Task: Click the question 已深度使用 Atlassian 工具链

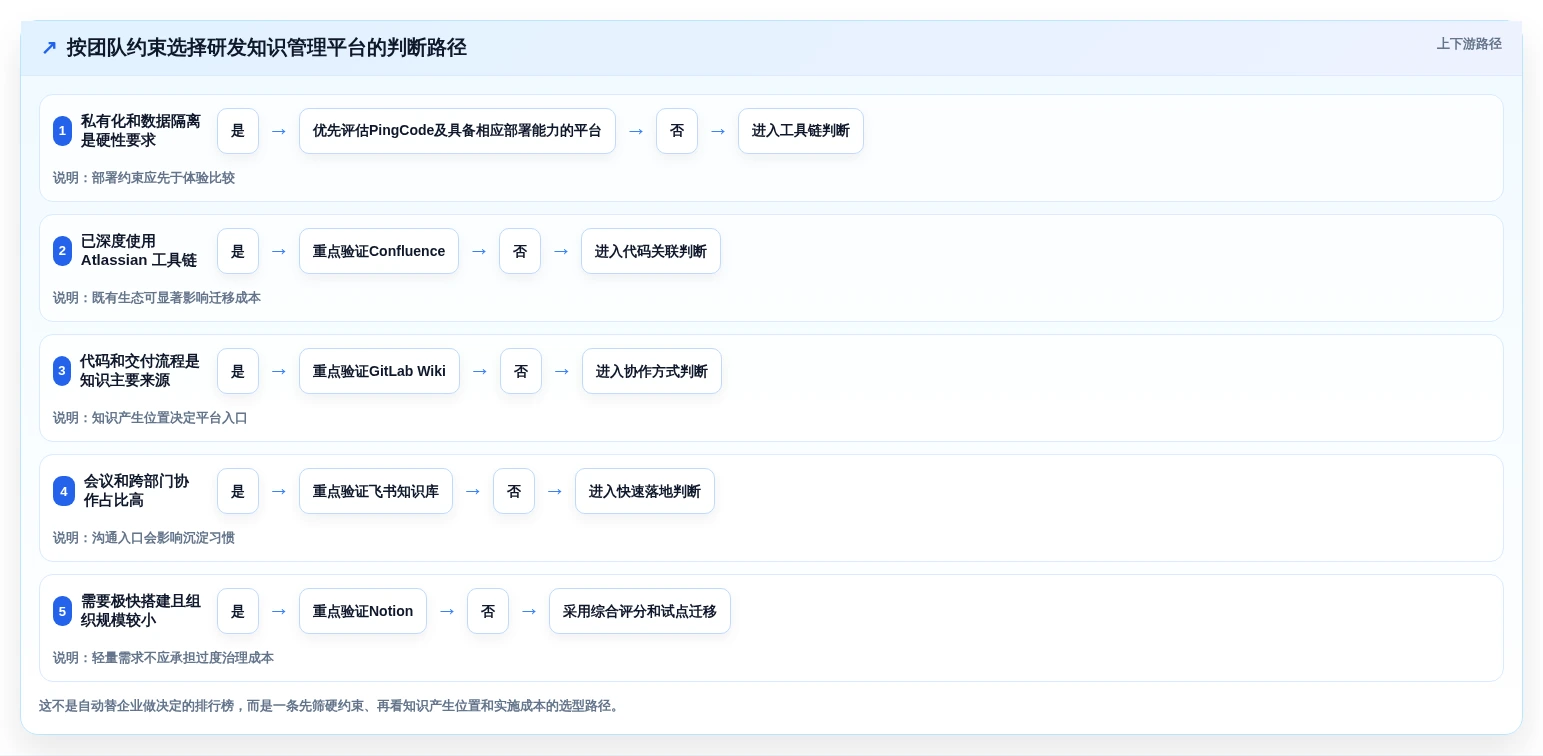Action: [x=139, y=251]
